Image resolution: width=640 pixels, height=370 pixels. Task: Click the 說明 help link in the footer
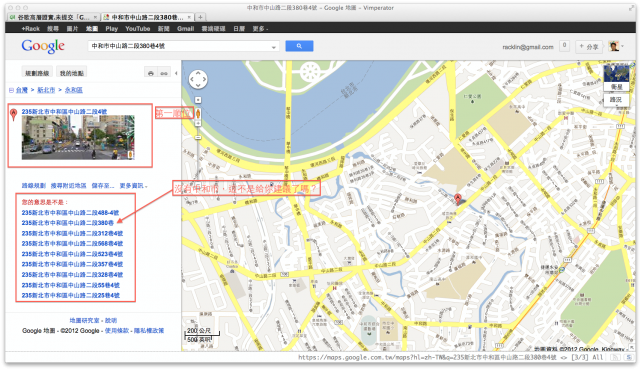[x=111, y=321]
